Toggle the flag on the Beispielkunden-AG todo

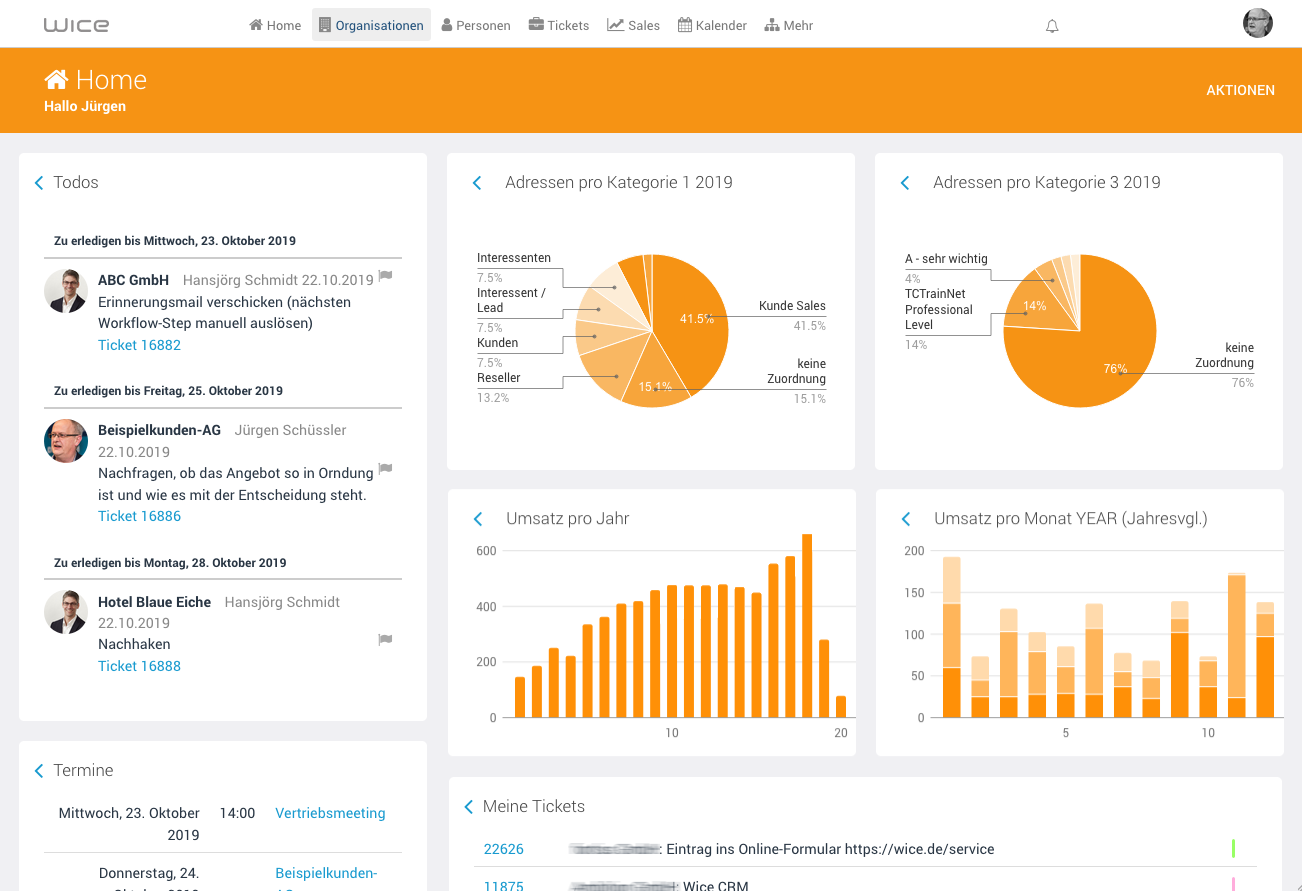[x=385, y=468]
